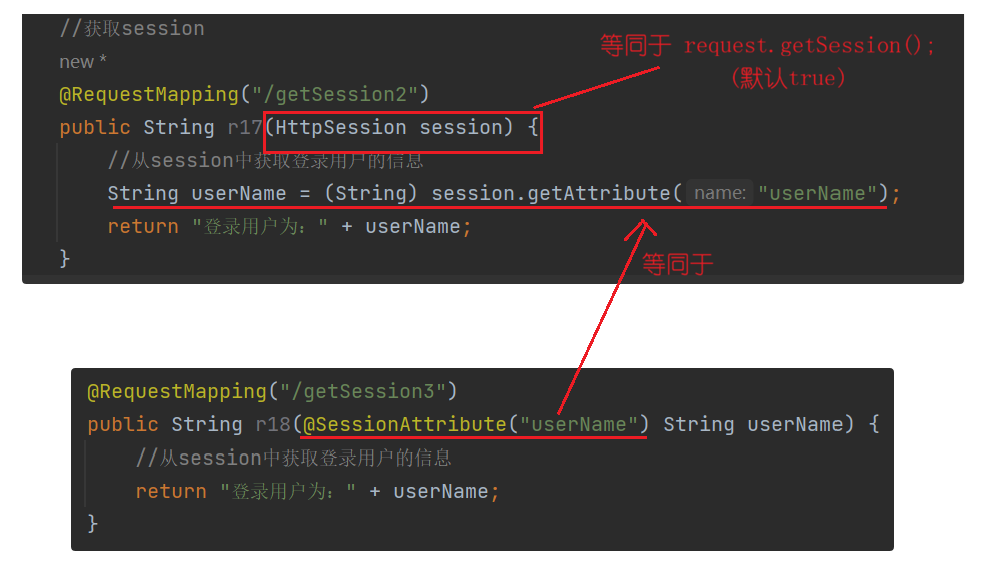Click the red request.getSession() annotation text
The height and width of the screenshot is (568, 997).
pyautogui.click(x=809, y=45)
